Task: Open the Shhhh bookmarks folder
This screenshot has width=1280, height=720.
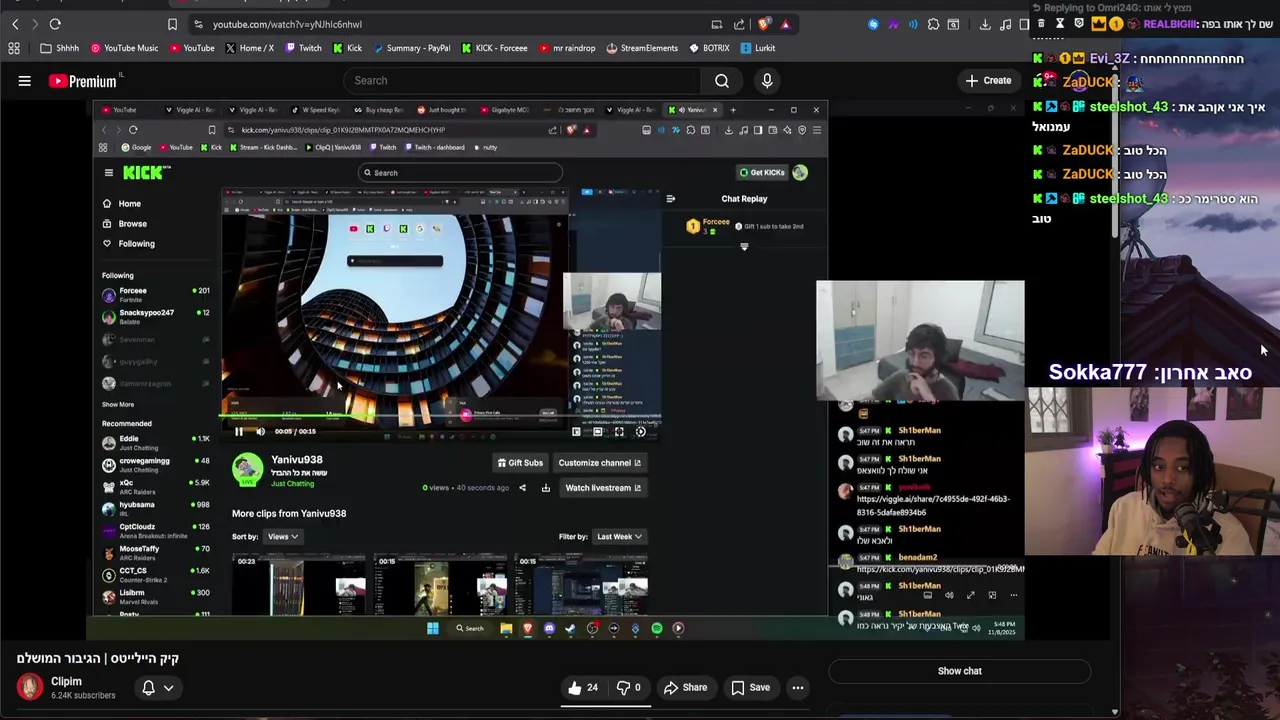Action: (60, 48)
